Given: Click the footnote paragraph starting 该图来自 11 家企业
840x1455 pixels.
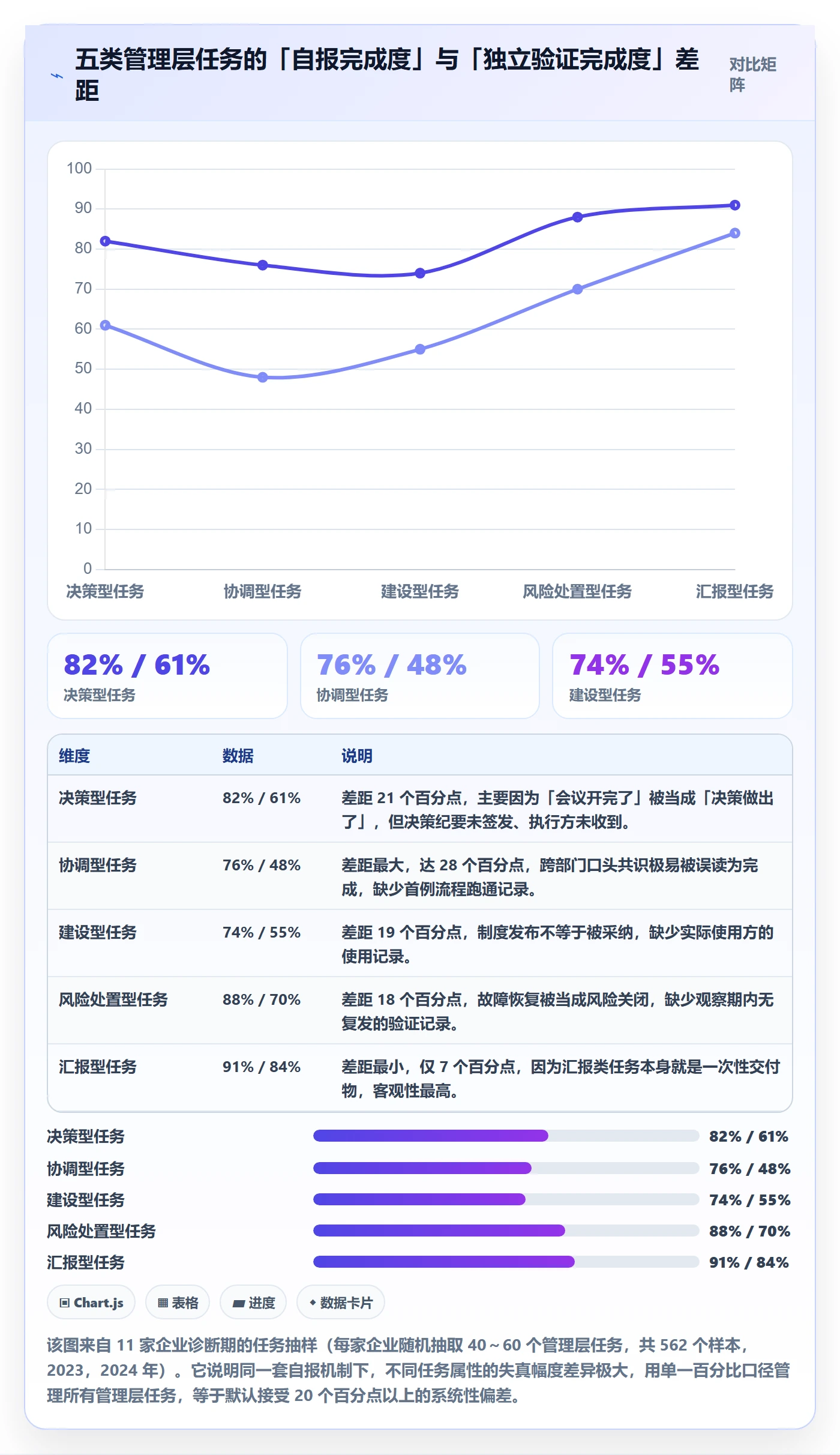Looking at the screenshot, I should click(418, 1370).
